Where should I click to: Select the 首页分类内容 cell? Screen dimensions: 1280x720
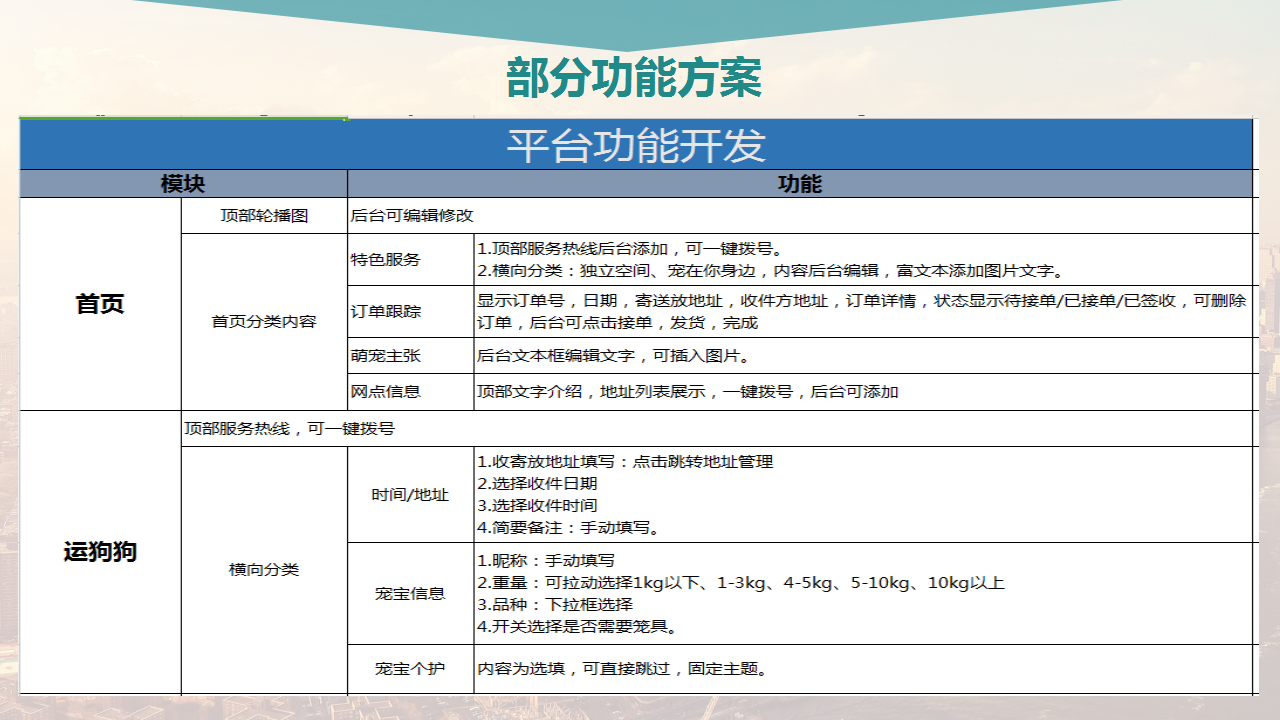264,321
